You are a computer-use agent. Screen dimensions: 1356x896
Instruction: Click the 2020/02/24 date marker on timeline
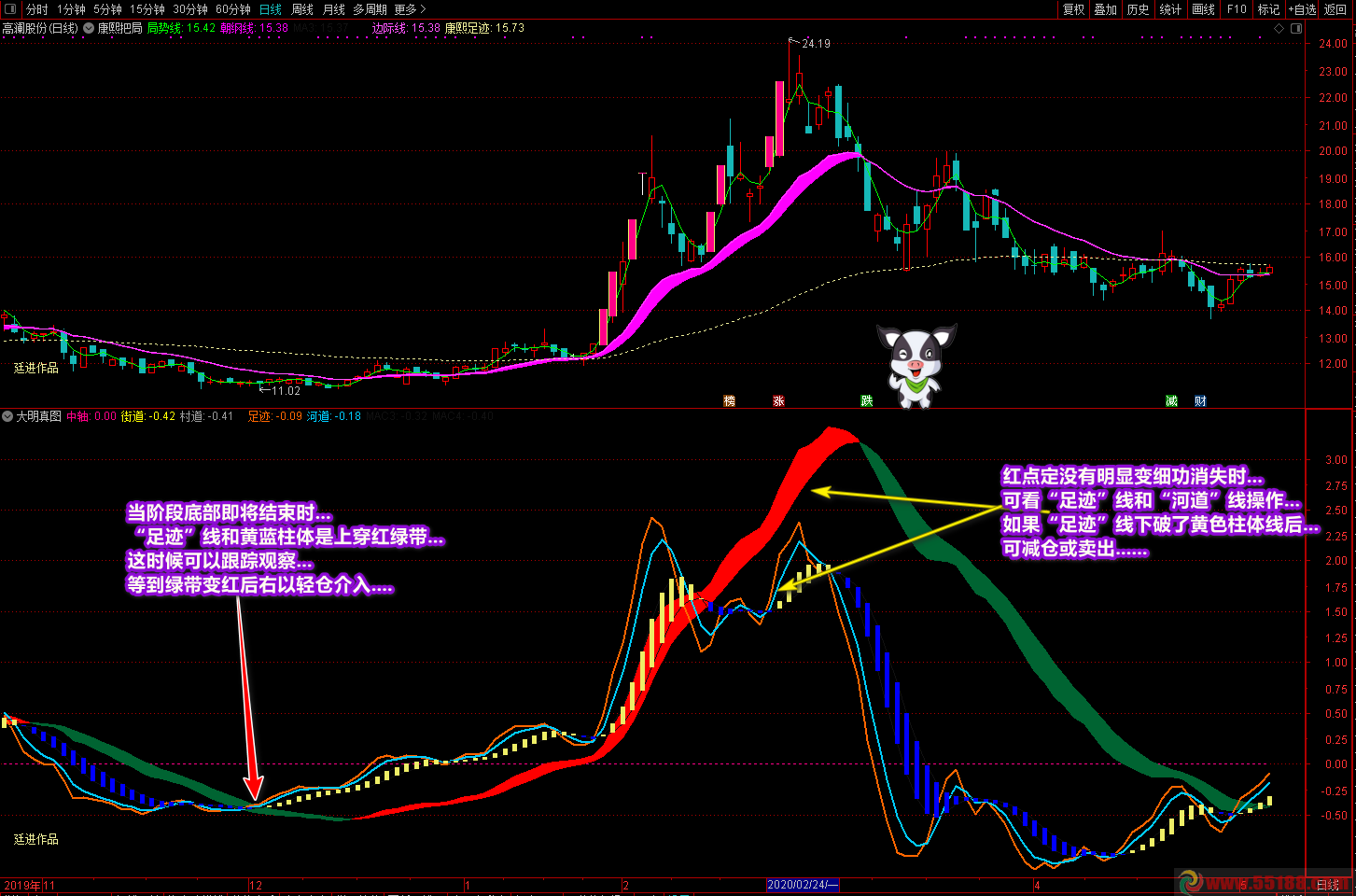[803, 885]
